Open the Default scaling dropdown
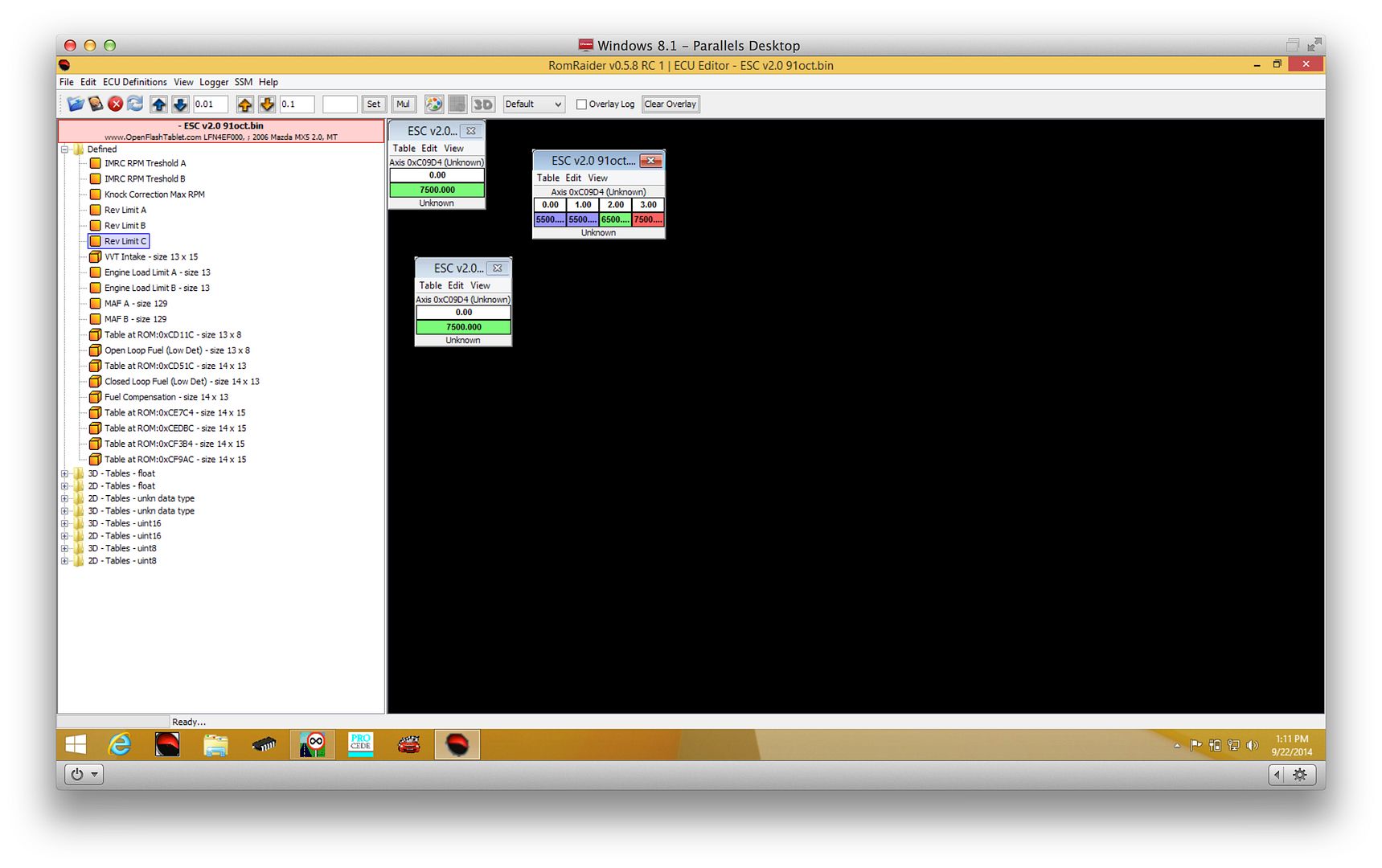Viewport: 1382px width, 868px height. coord(533,104)
